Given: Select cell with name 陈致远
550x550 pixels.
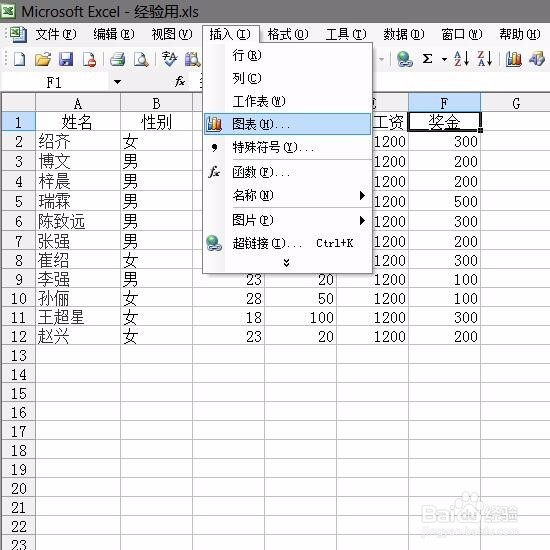Looking at the screenshot, I should point(78,221).
